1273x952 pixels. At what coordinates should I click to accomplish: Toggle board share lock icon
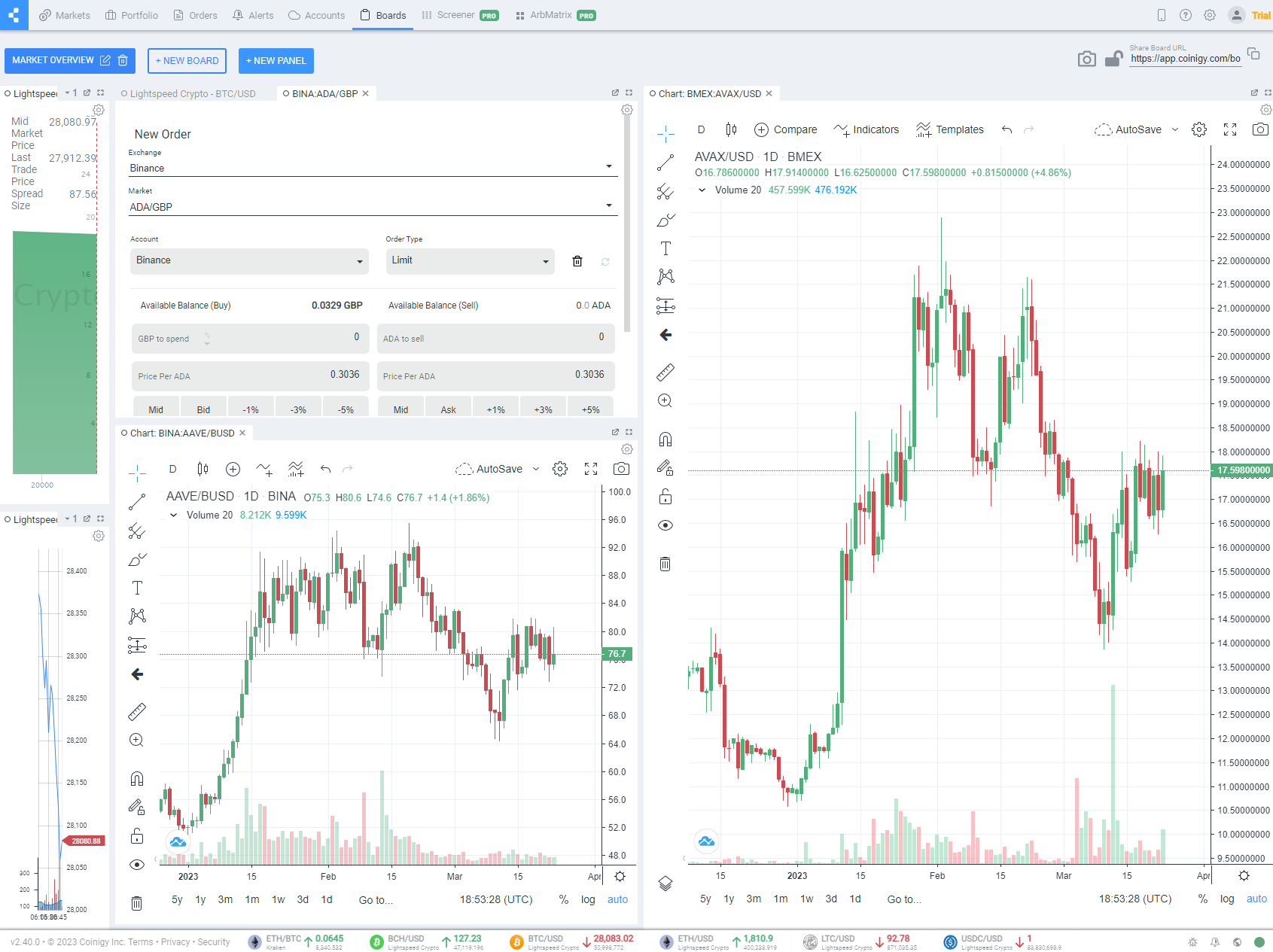(x=1114, y=59)
